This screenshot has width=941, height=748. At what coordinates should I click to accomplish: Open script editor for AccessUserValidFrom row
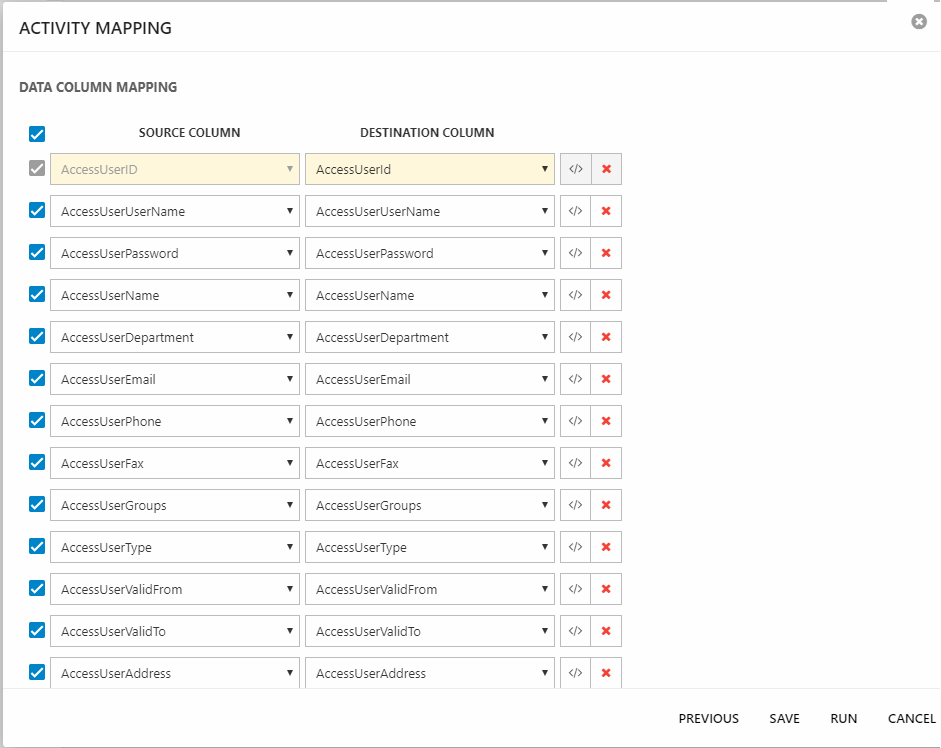[575, 589]
